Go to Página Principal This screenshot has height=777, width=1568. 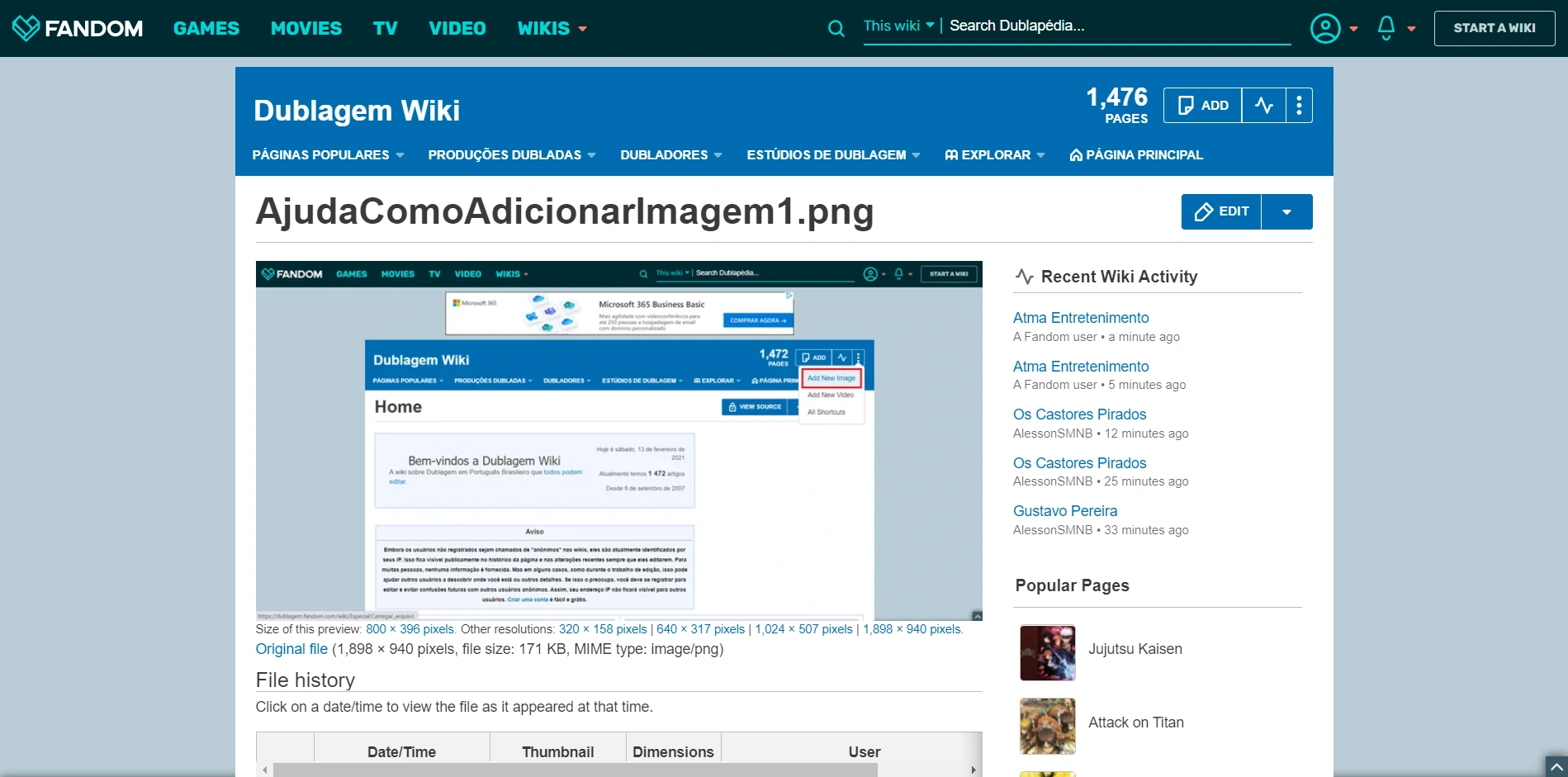tap(1144, 155)
